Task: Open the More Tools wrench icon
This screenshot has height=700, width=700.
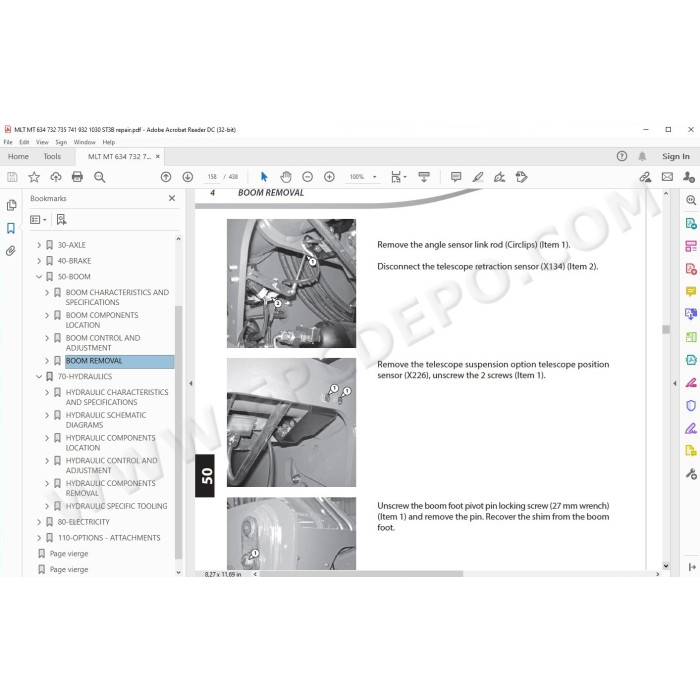Action: tap(691, 474)
